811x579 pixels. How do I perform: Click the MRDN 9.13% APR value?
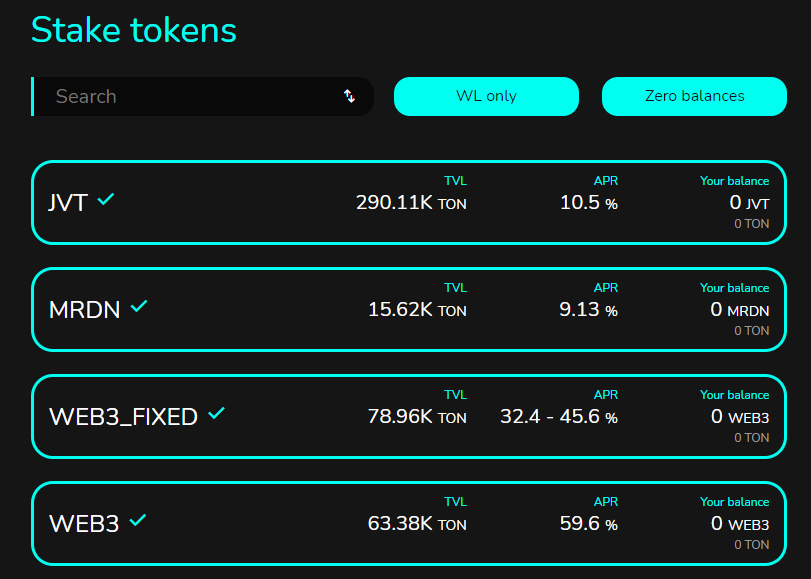(x=588, y=310)
